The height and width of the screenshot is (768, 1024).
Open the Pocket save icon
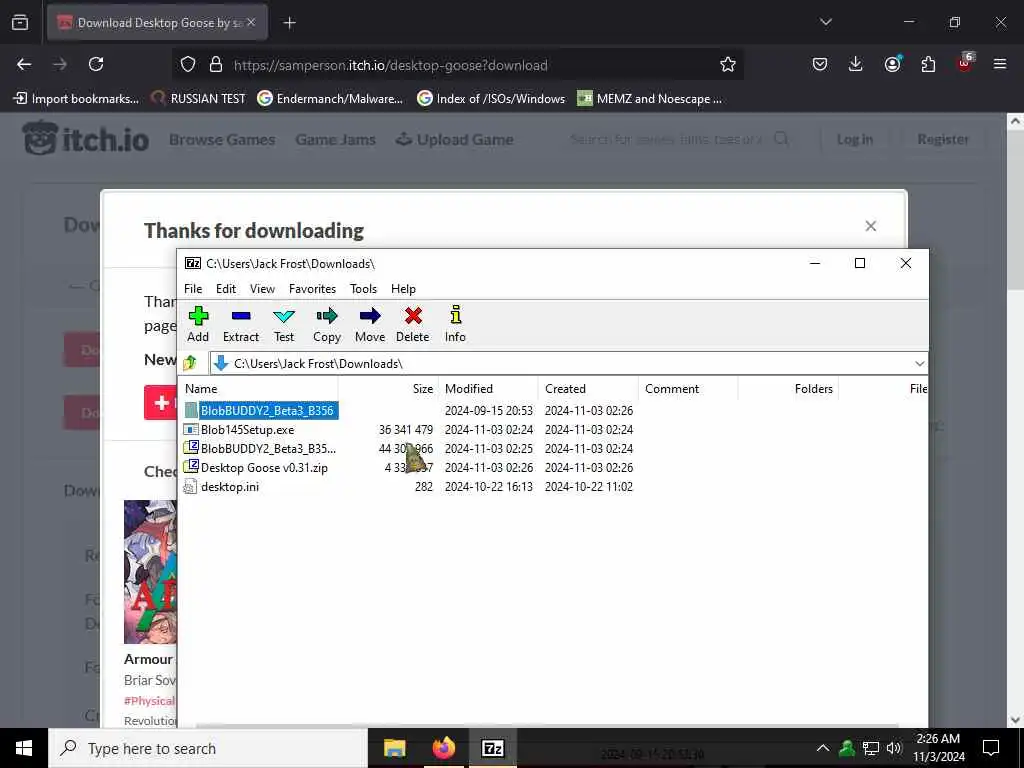(x=820, y=64)
